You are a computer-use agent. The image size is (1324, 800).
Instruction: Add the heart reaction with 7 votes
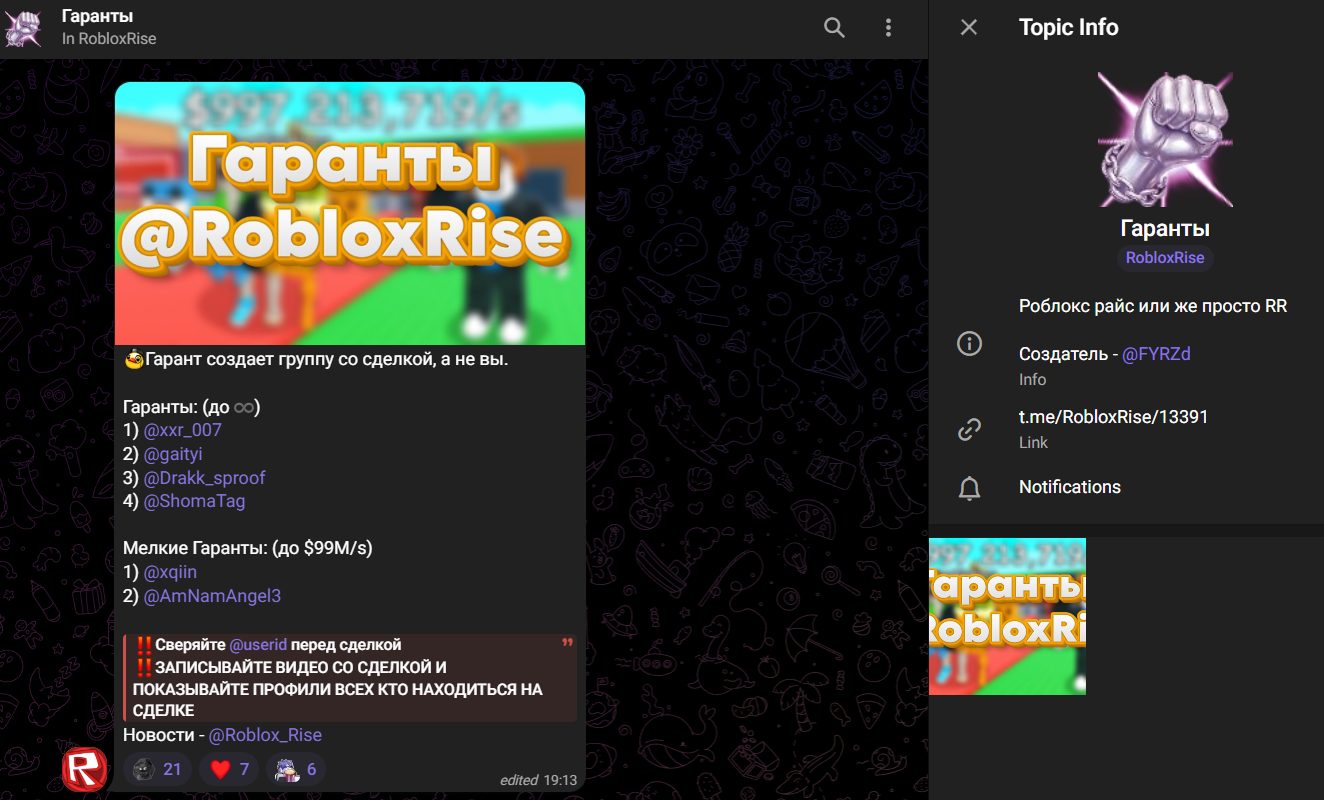point(229,769)
